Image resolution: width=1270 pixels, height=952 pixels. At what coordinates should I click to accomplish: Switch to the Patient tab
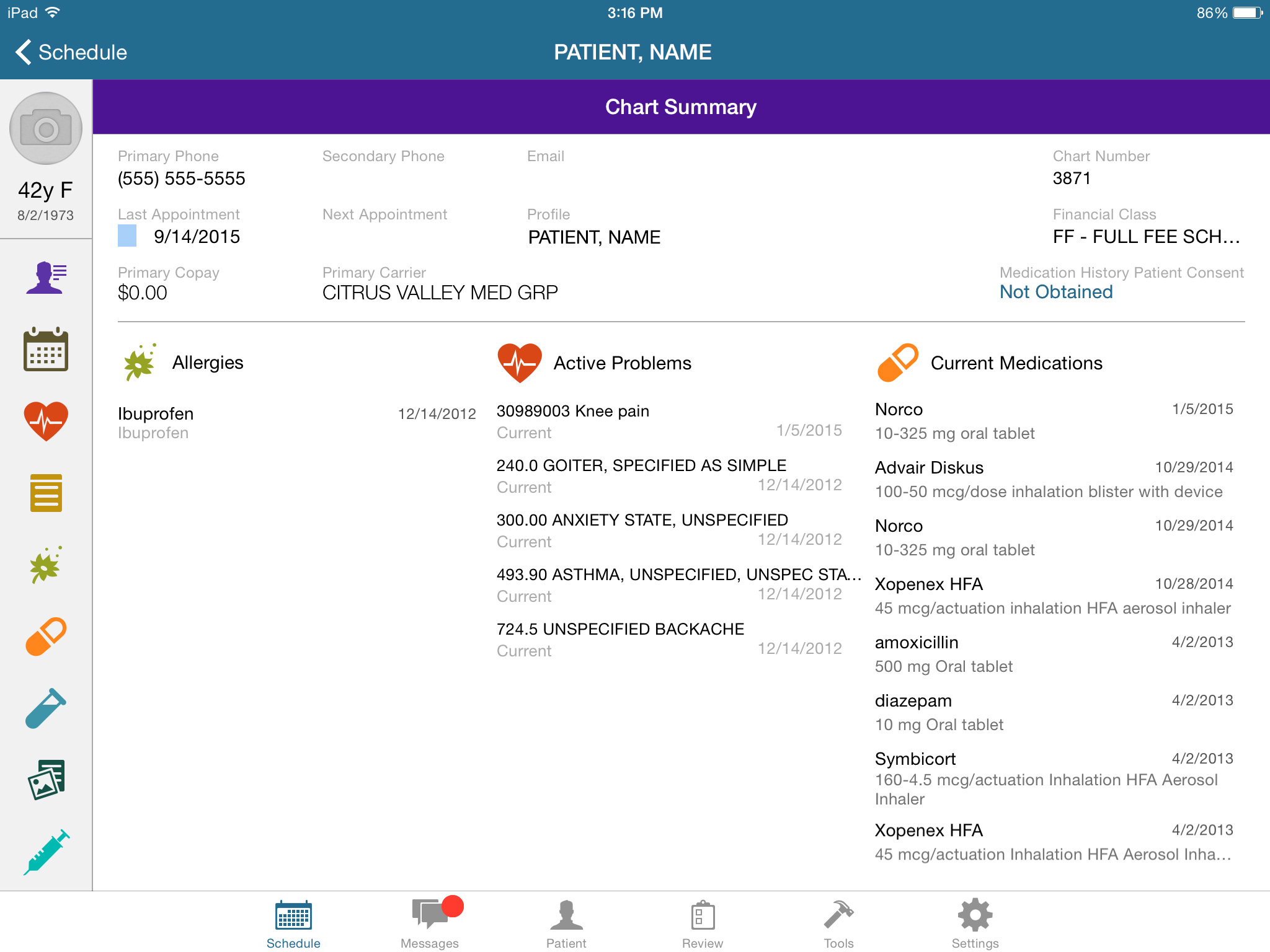[x=566, y=923]
